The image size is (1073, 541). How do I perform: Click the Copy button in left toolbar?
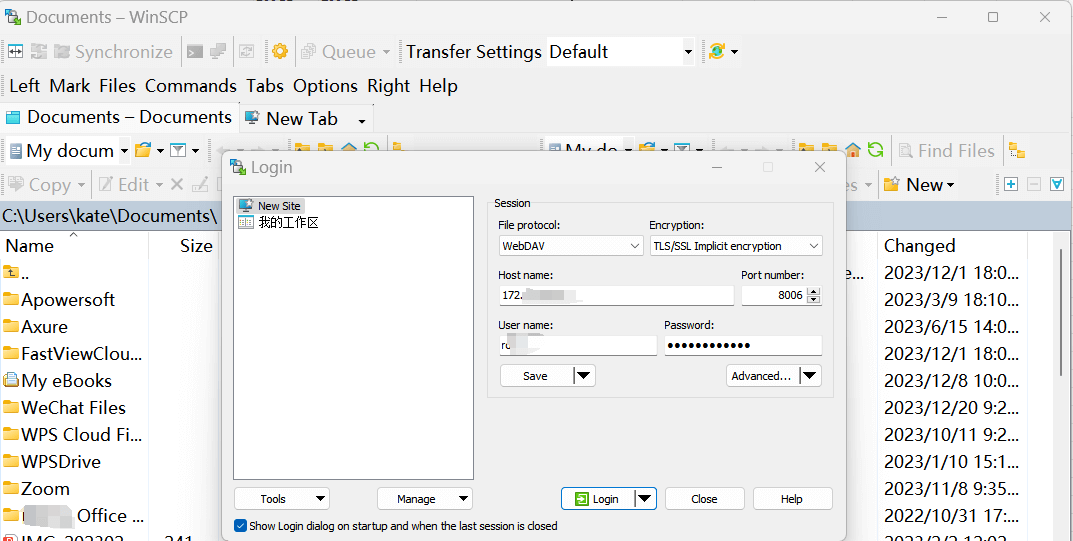pyautogui.click(x=46, y=185)
